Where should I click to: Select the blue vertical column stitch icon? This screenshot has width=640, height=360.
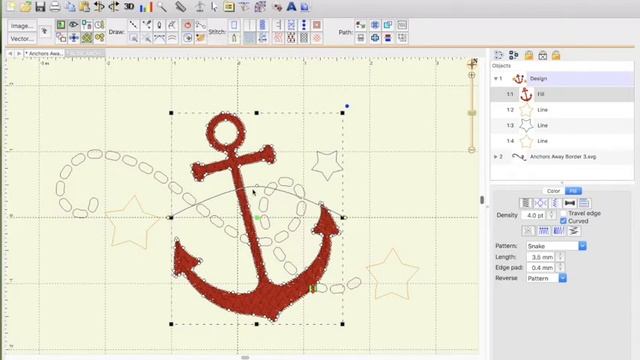[262, 25]
